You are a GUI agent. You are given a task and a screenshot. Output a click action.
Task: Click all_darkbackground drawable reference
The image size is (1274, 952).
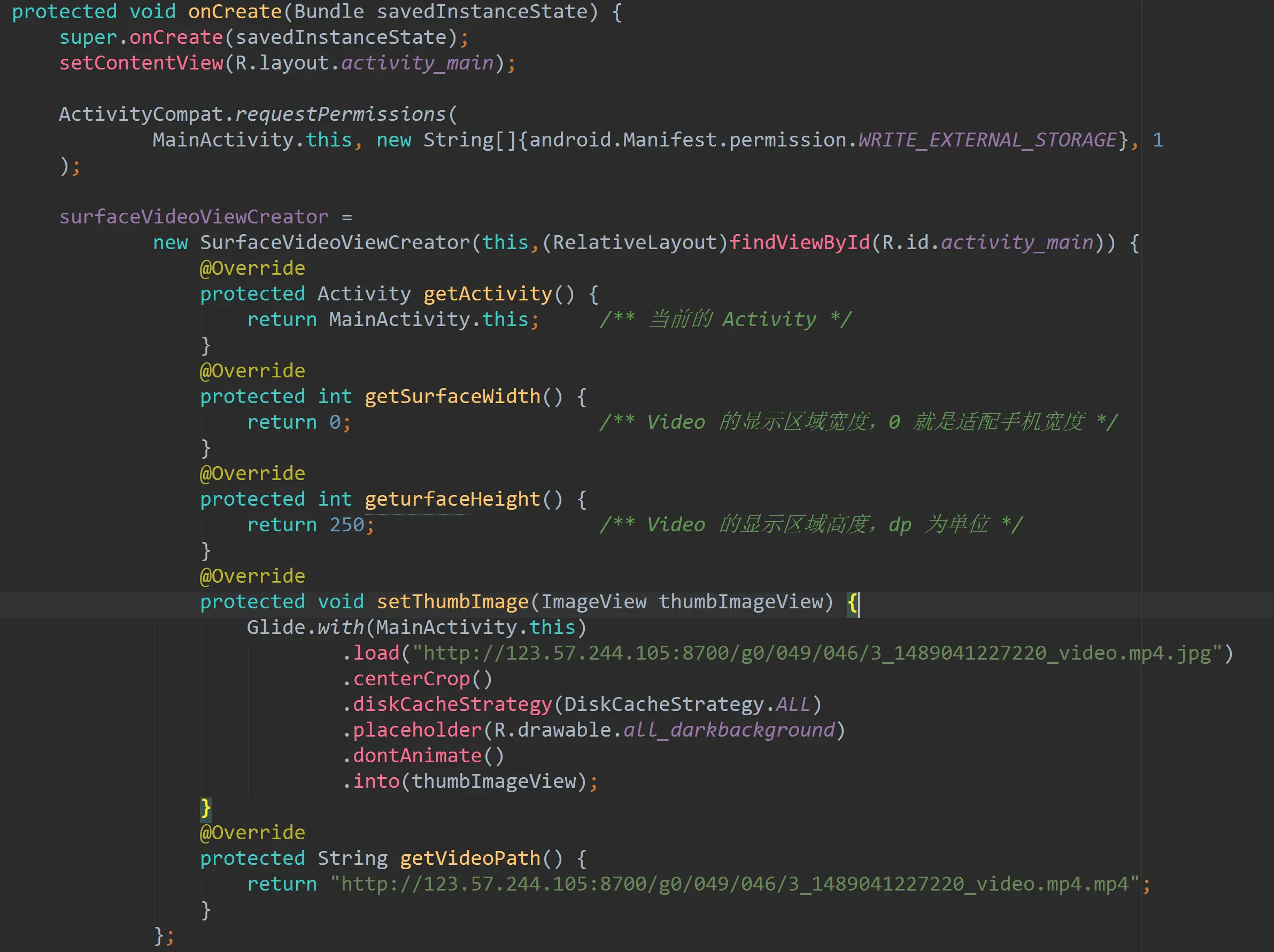(729, 730)
